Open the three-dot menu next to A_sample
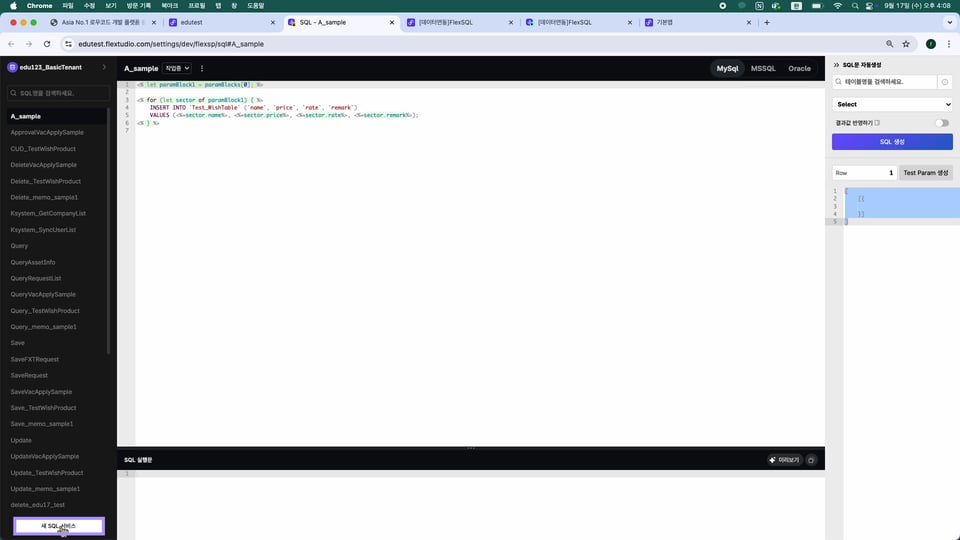The height and width of the screenshot is (540, 960). pos(202,69)
